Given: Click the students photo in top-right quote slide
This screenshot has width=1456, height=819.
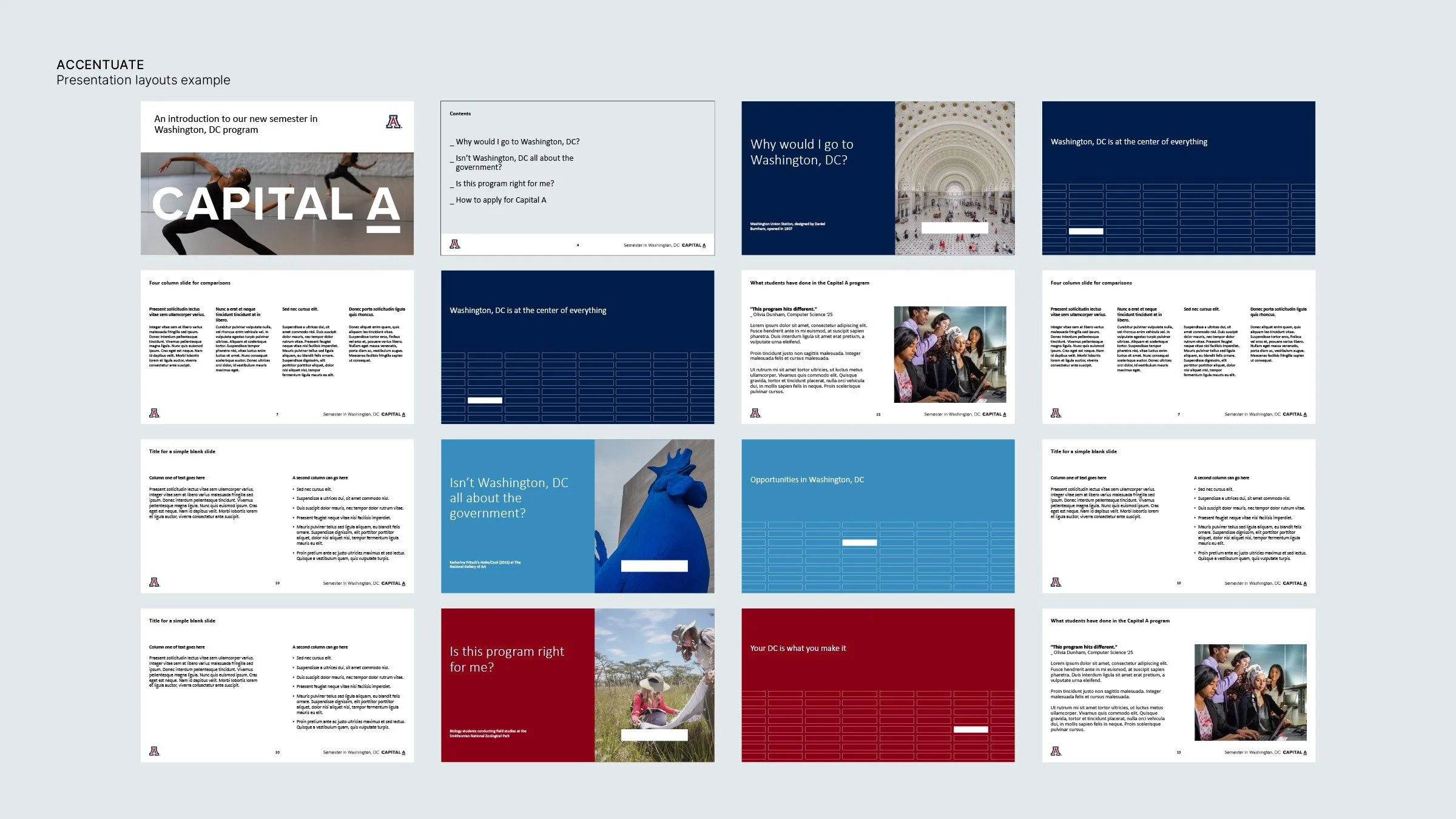Looking at the screenshot, I should pyautogui.click(x=949, y=354).
